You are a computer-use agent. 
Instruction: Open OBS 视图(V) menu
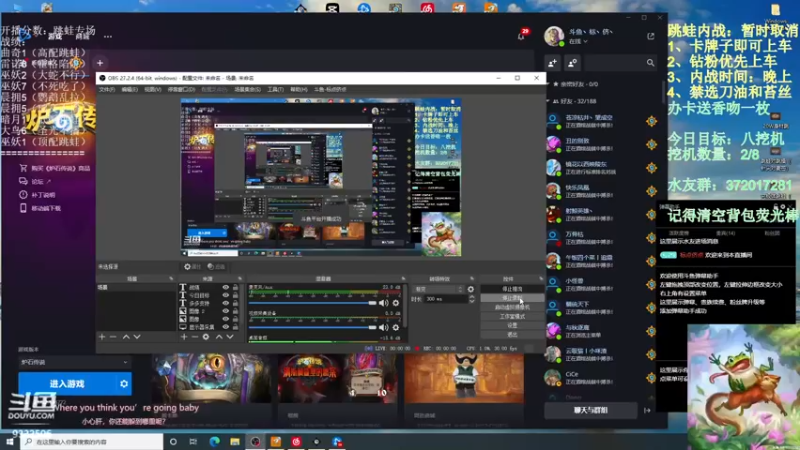pos(153,89)
